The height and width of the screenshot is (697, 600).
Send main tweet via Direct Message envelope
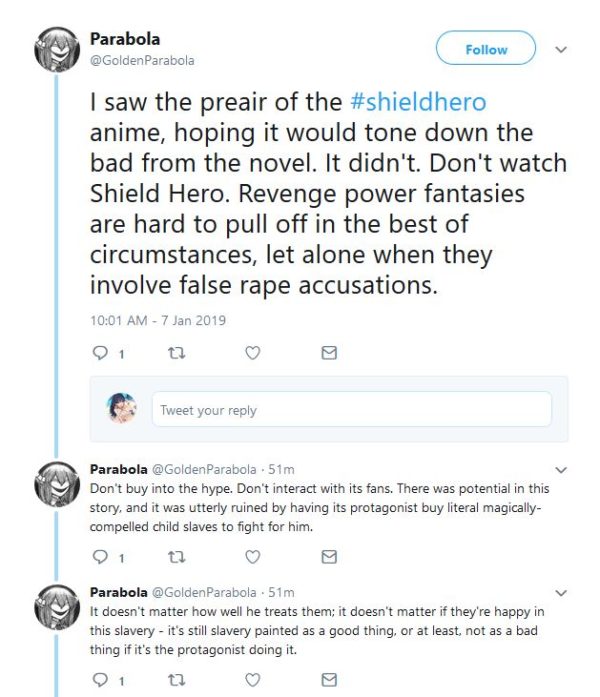[x=329, y=352]
